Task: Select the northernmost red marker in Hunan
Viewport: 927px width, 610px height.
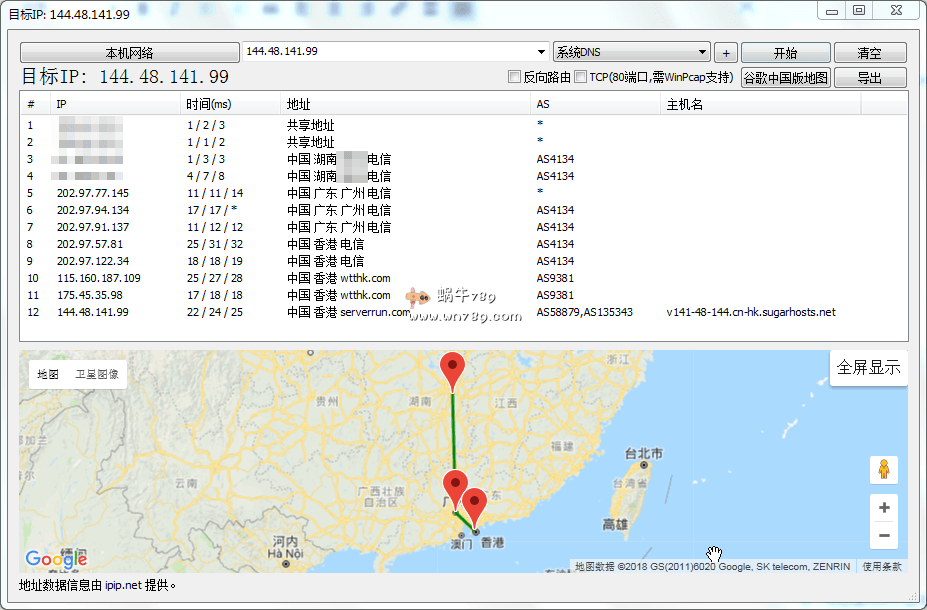Action: click(451, 368)
